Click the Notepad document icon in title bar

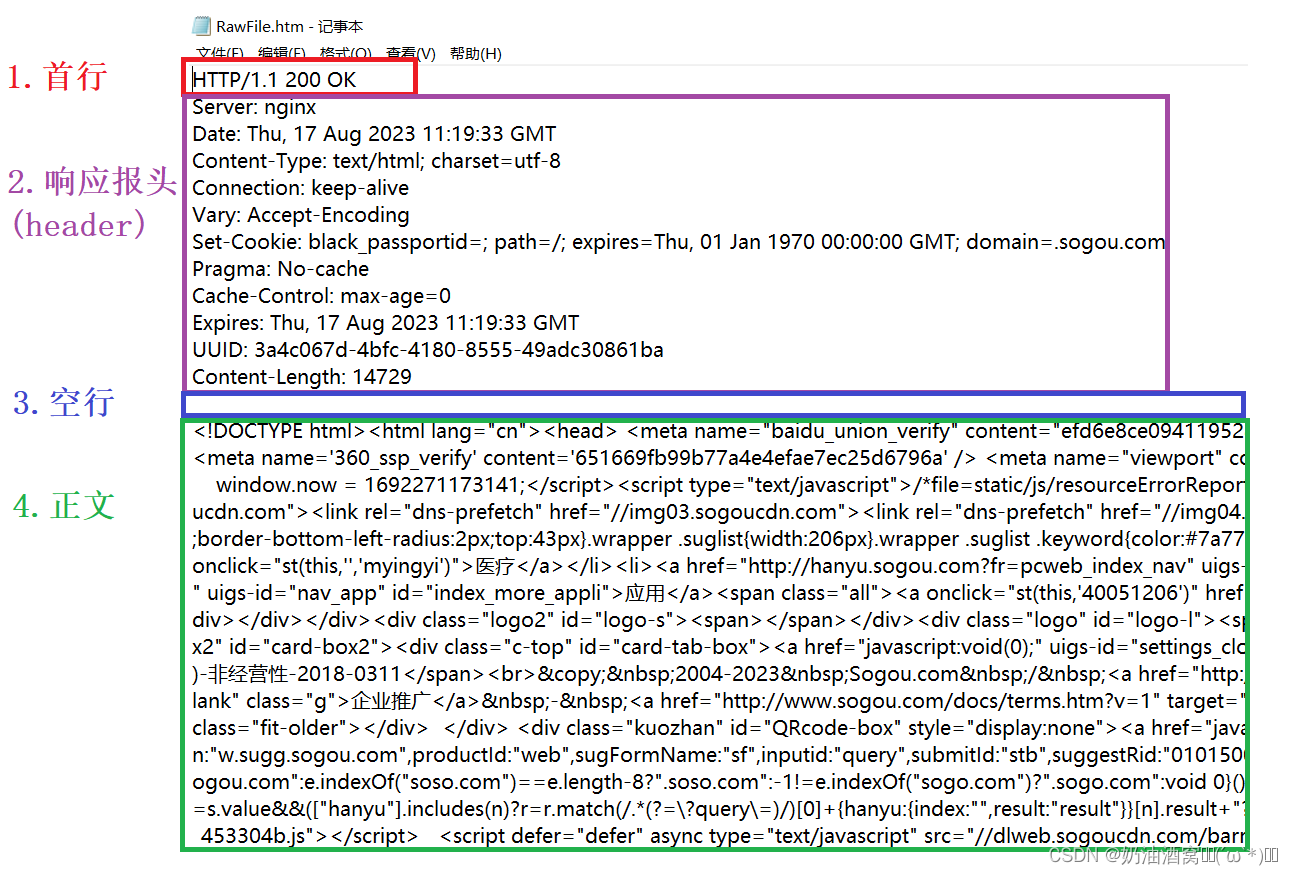pyautogui.click(x=201, y=27)
